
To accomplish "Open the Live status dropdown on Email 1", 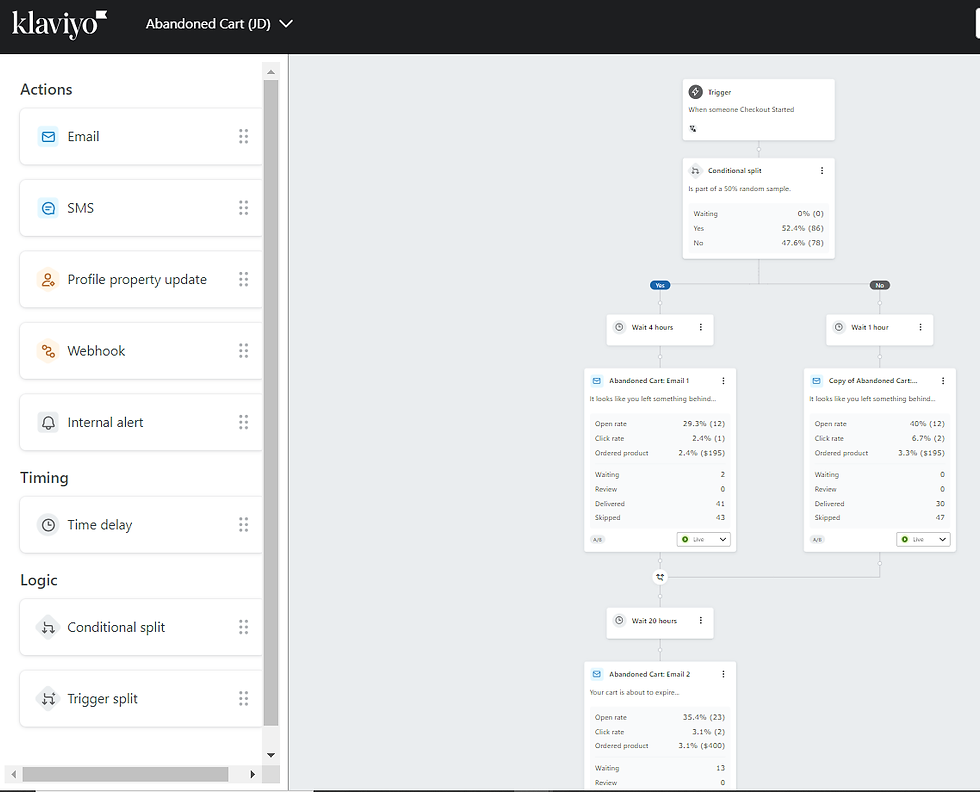I will pyautogui.click(x=704, y=539).
